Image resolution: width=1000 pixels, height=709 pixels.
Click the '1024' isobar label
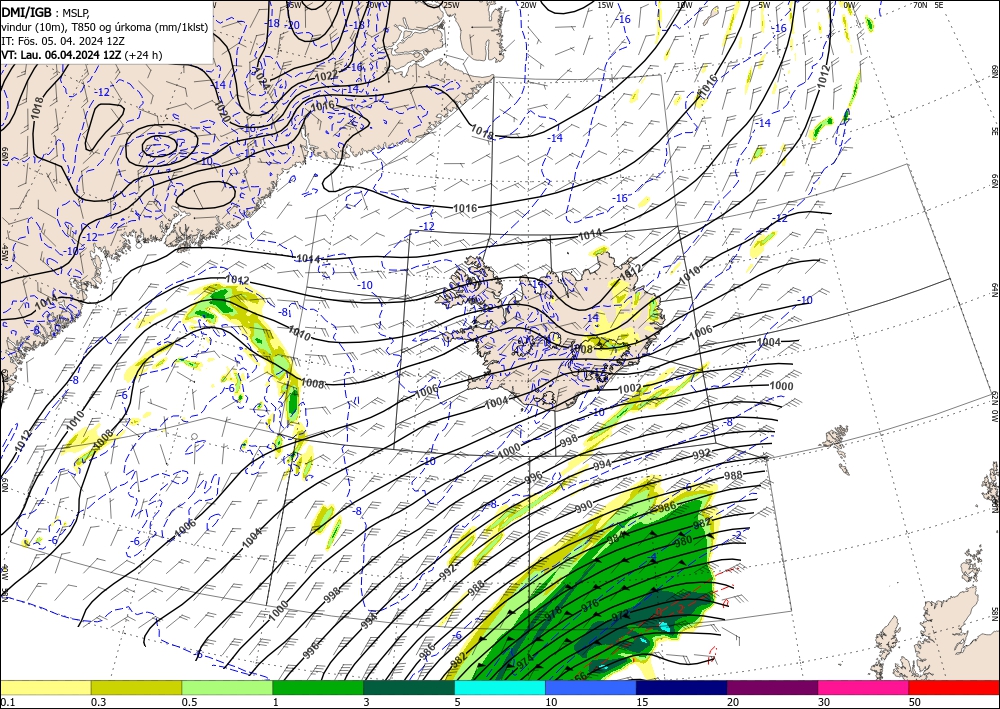click(261, 77)
